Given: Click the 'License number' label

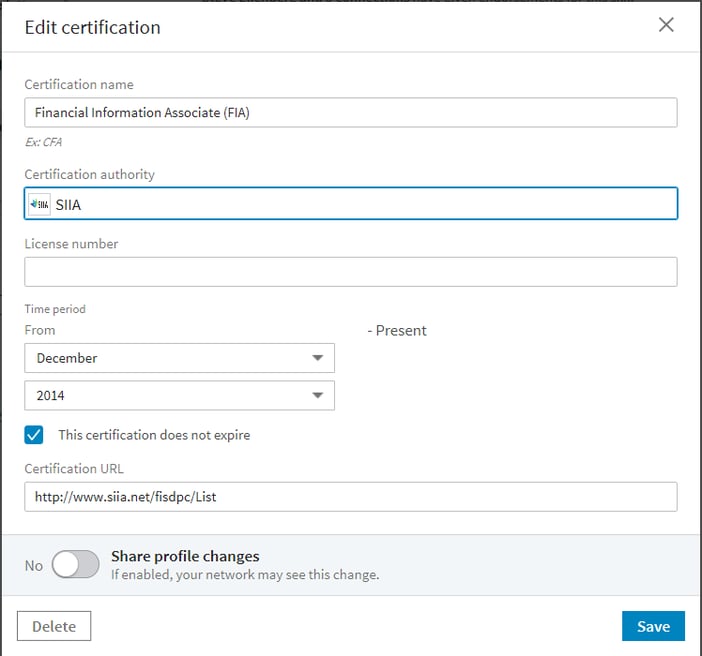Looking at the screenshot, I should click(72, 244).
